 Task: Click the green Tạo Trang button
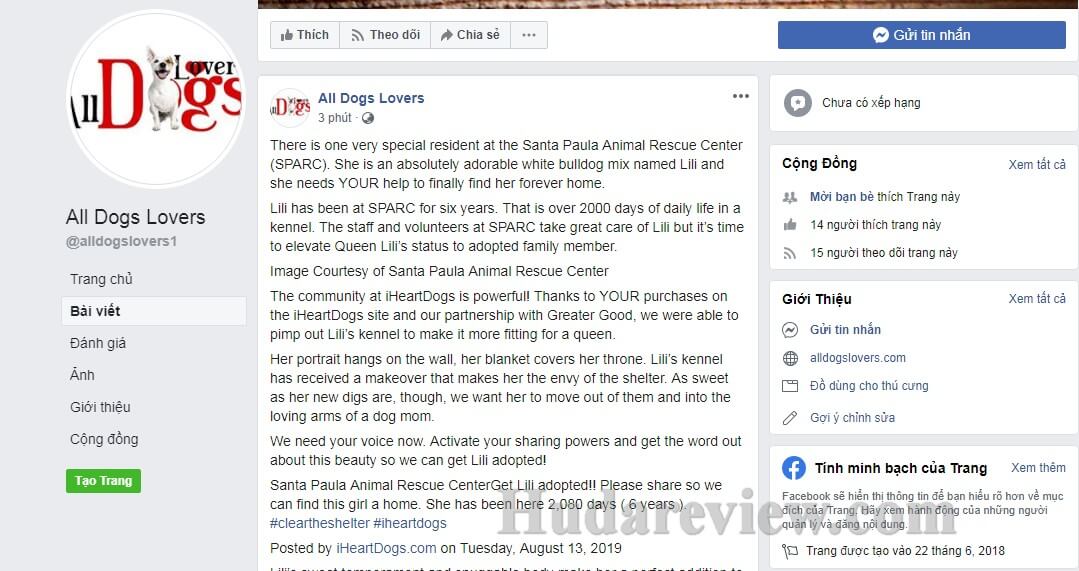click(x=103, y=481)
